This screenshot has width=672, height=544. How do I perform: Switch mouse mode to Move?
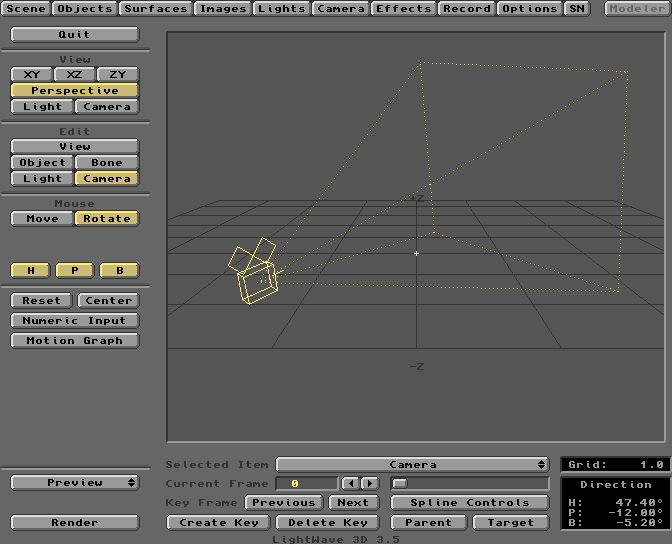click(x=42, y=218)
